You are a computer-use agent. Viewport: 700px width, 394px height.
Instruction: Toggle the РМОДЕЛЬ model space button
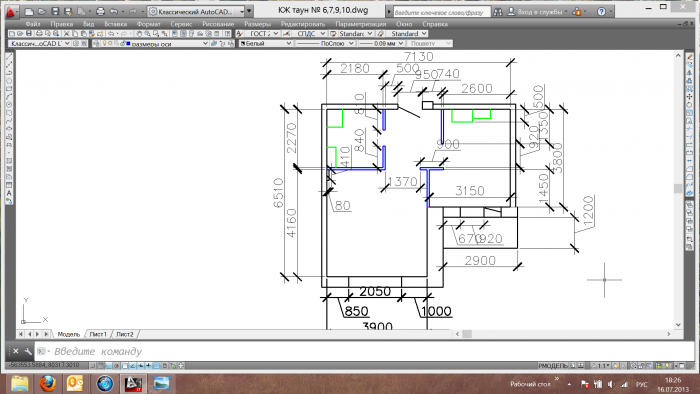(x=552, y=366)
